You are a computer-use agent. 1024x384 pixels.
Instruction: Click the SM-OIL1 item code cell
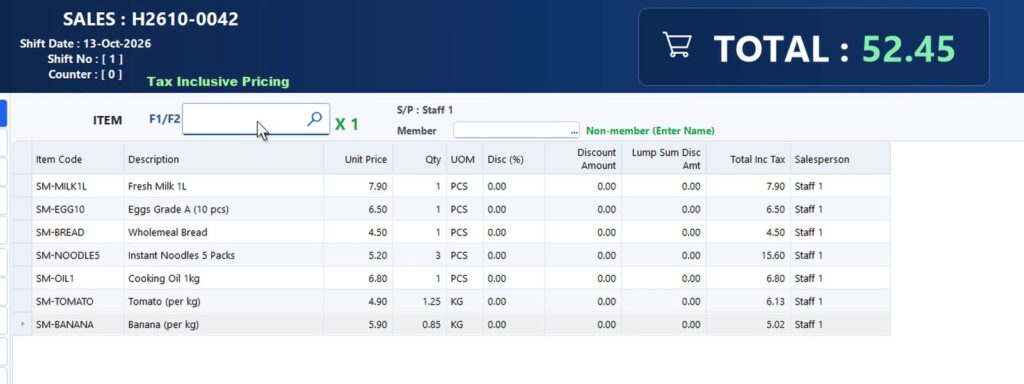[x=78, y=278]
